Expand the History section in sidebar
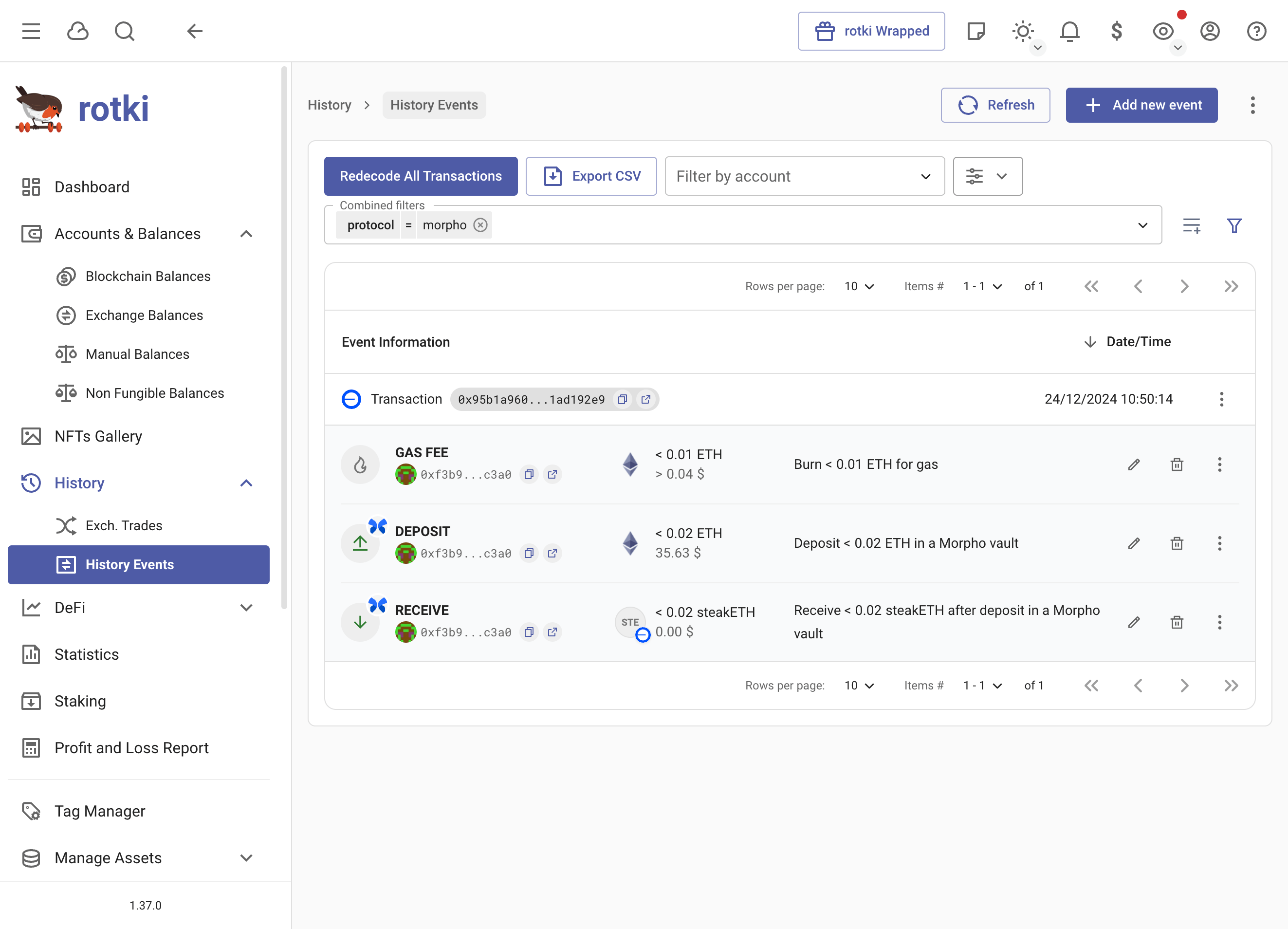 pos(248,483)
